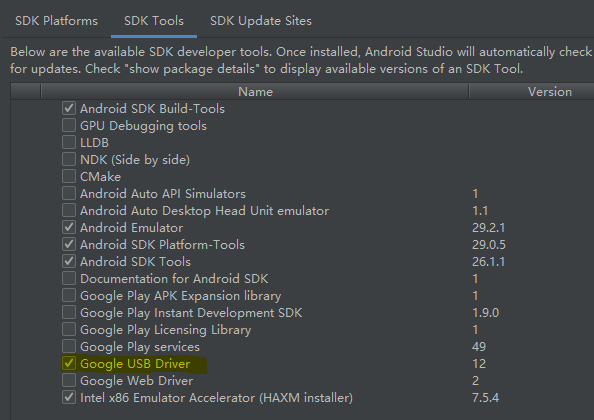Image resolution: width=594 pixels, height=420 pixels.
Task: Sort by the Name column header
Action: tap(255, 92)
